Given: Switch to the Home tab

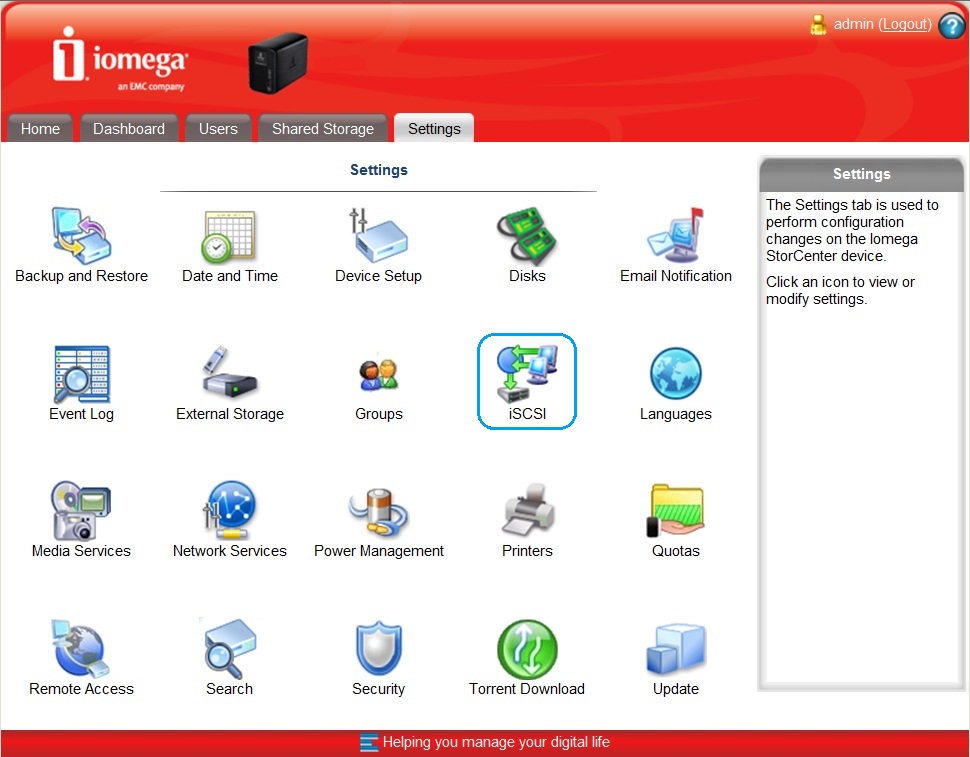Looking at the screenshot, I should (x=40, y=129).
